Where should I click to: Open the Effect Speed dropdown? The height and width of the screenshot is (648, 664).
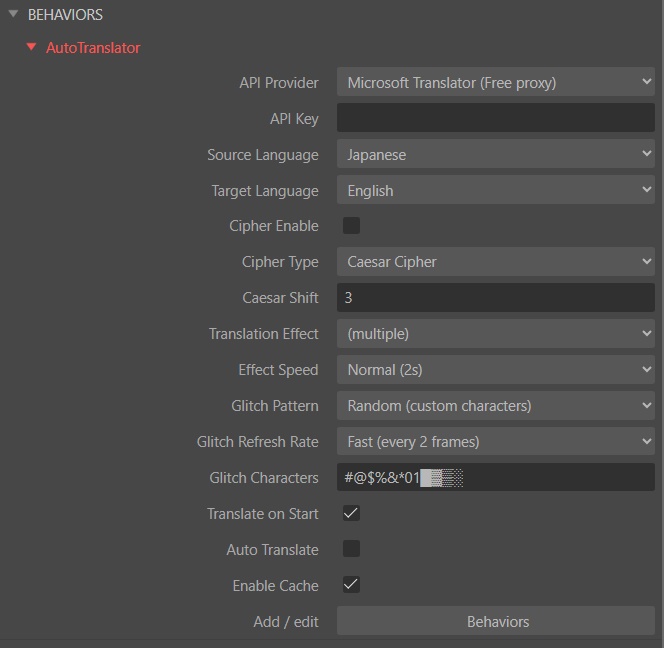(495, 370)
